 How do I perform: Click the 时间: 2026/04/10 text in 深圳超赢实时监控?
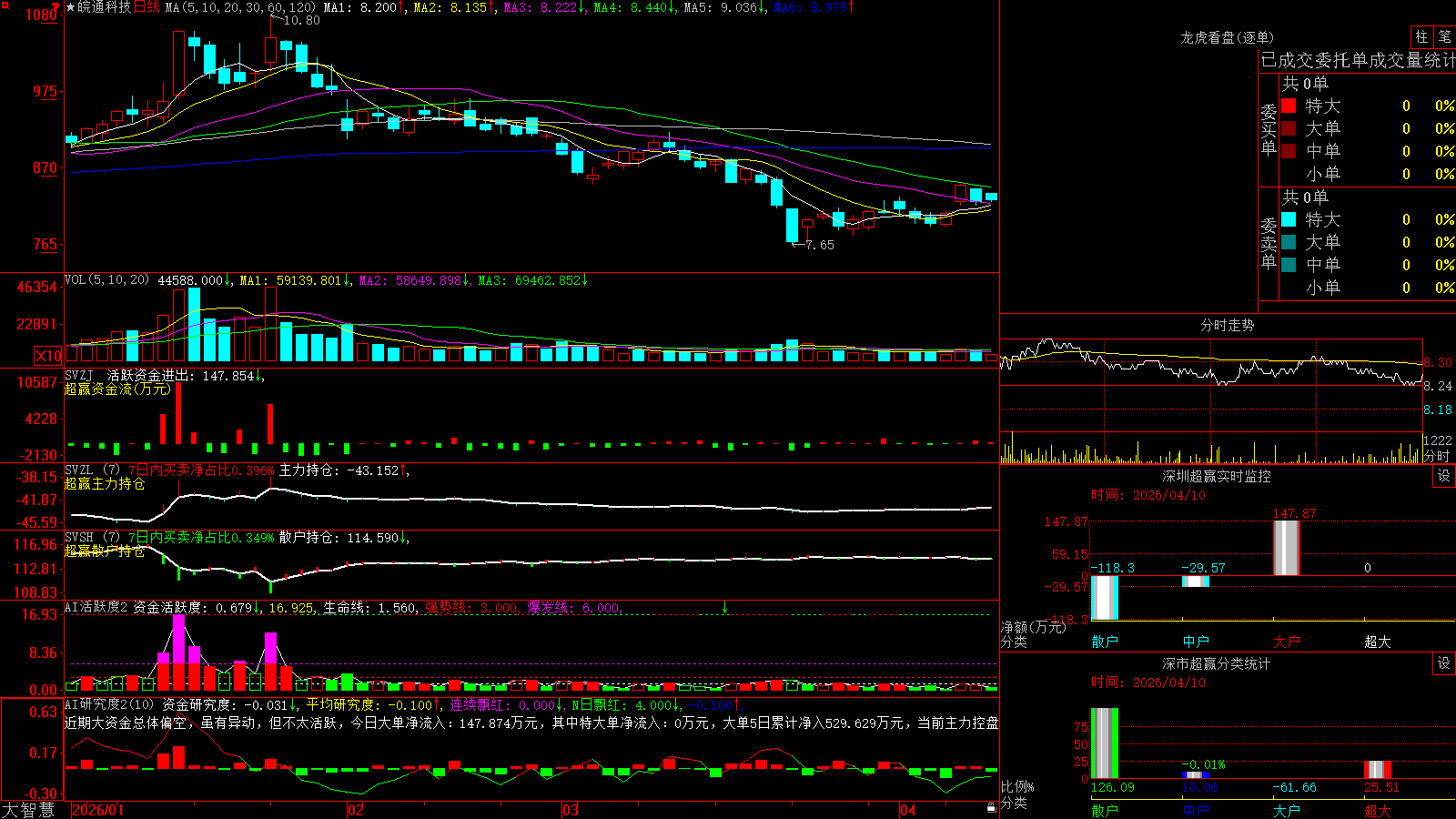click(x=1148, y=495)
